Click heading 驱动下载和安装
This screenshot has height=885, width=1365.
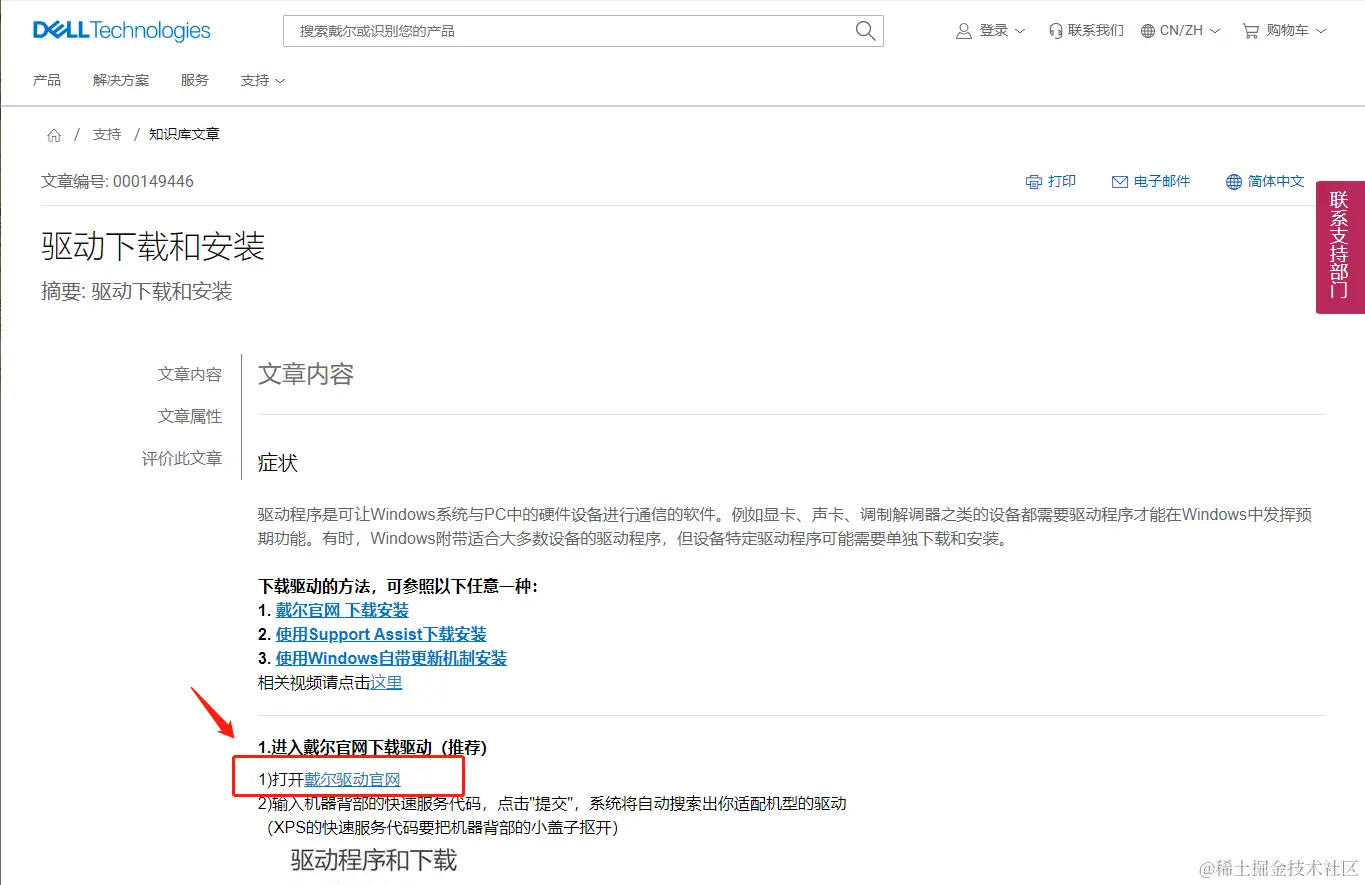click(x=153, y=246)
